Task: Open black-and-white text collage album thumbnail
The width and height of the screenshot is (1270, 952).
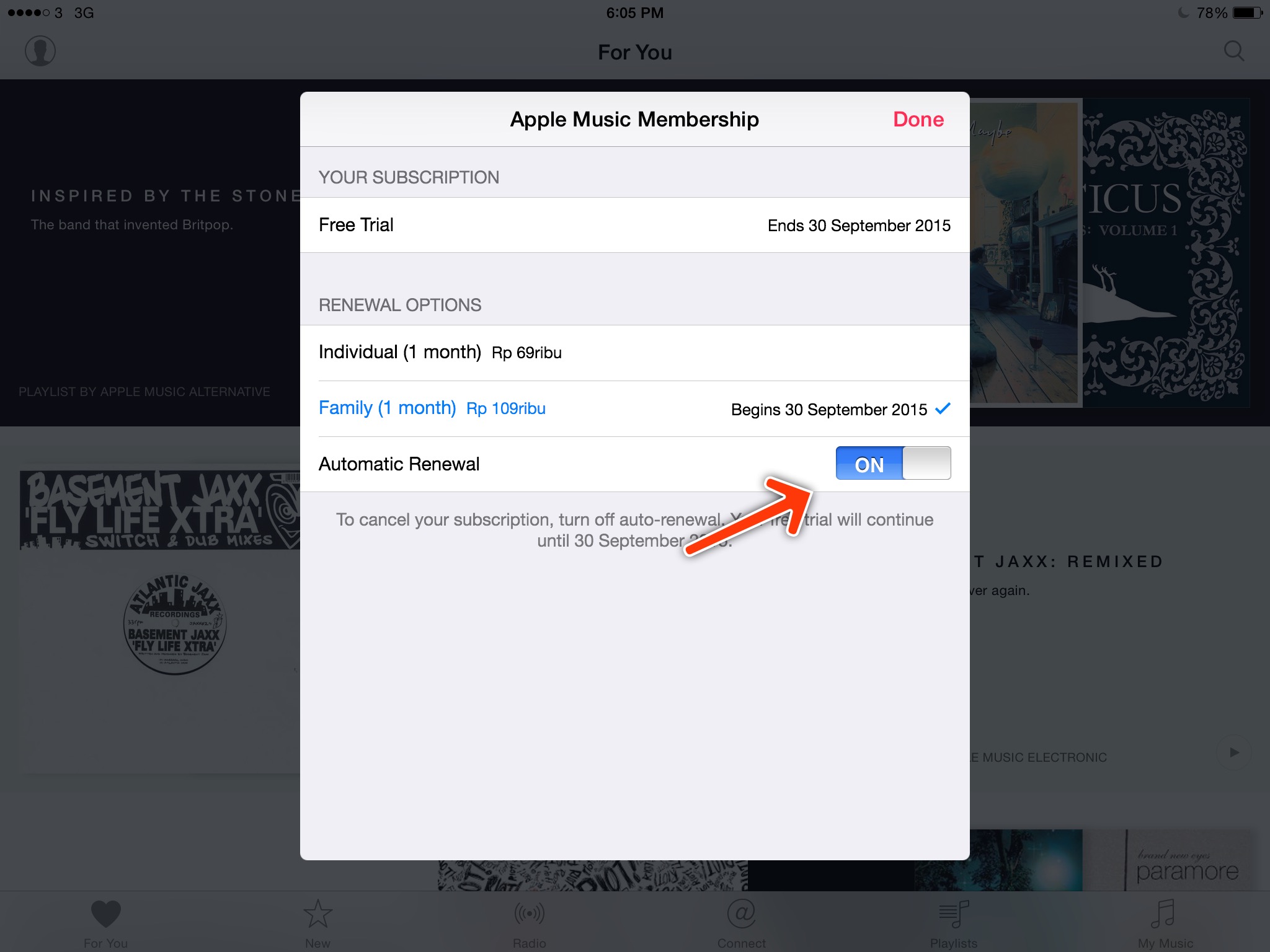Action: click(593, 875)
